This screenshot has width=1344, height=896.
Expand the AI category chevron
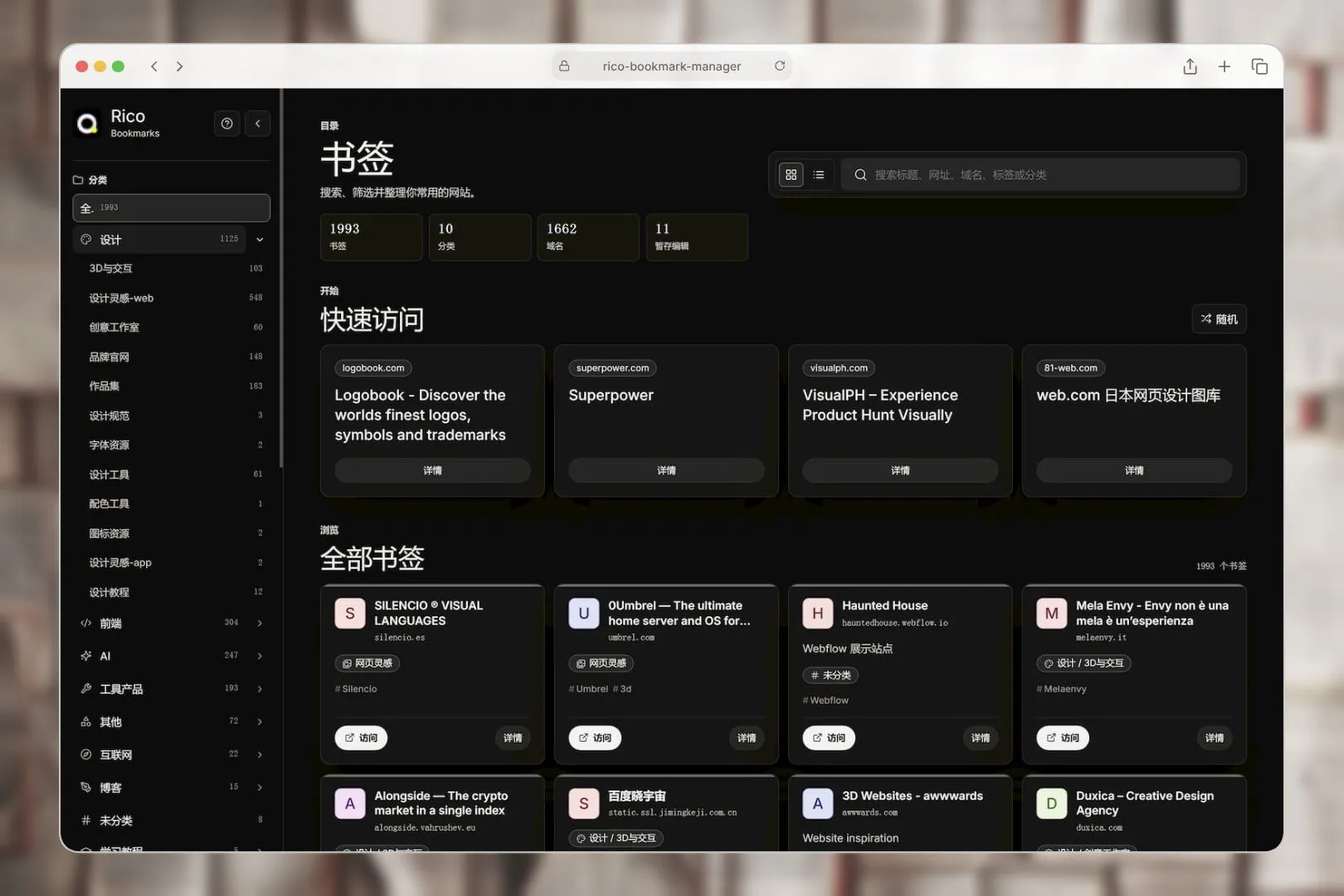(260, 656)
